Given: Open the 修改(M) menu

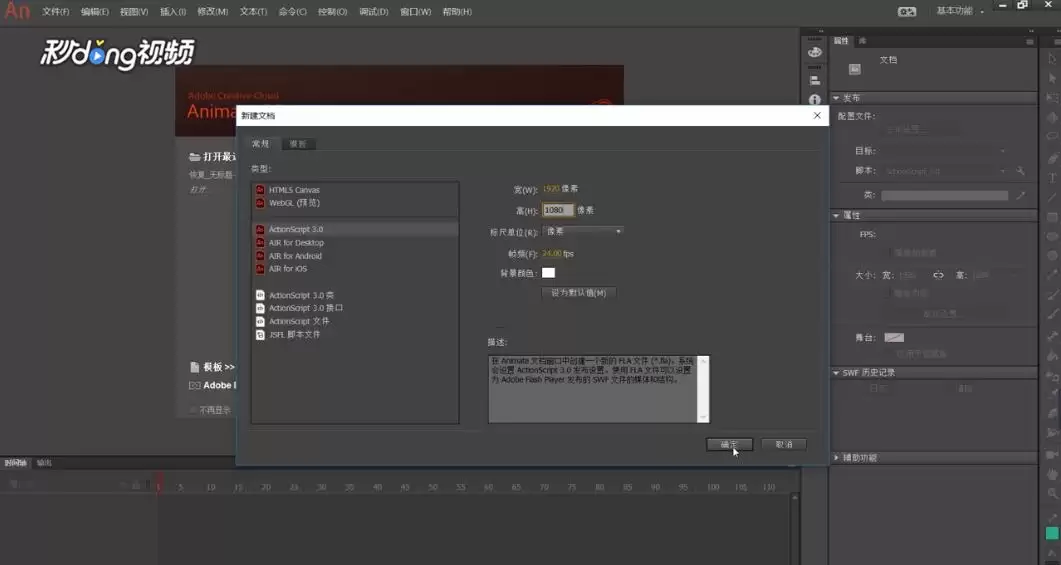Looking at the screenshot, I should [212, 12].
